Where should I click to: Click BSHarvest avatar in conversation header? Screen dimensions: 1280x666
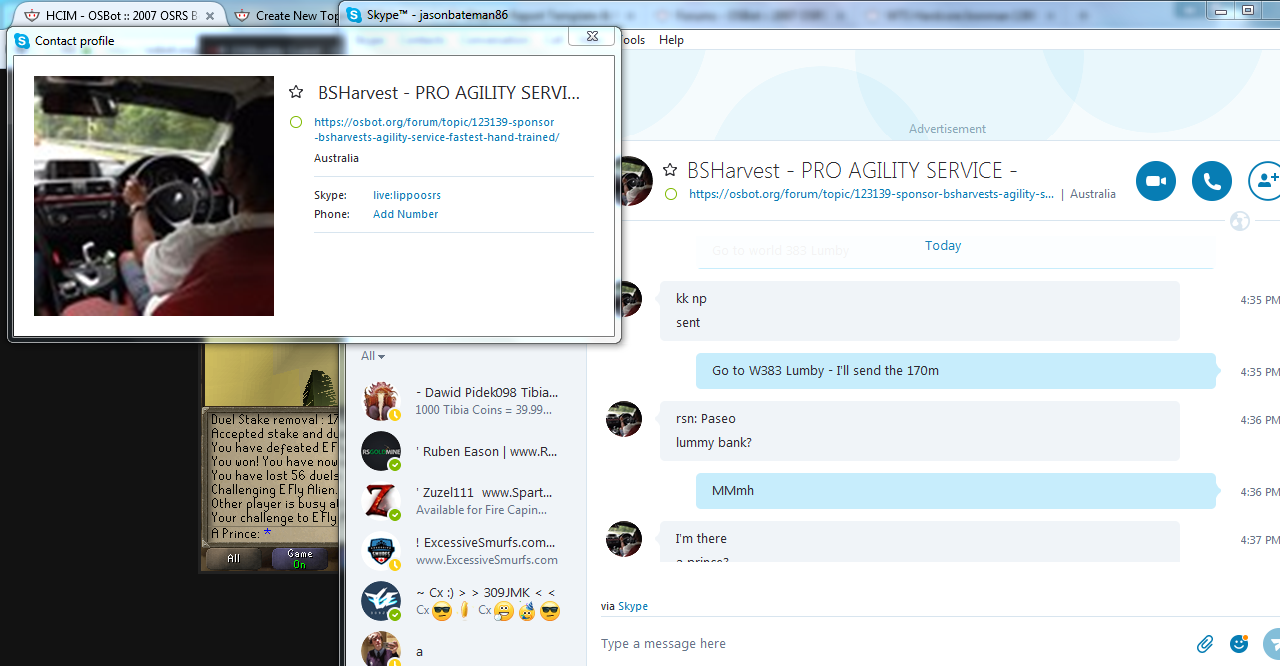click(633, 181)
